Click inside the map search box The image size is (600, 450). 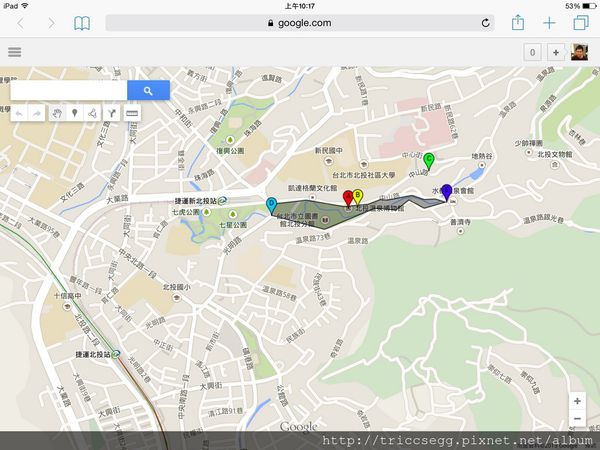[69, 90]
